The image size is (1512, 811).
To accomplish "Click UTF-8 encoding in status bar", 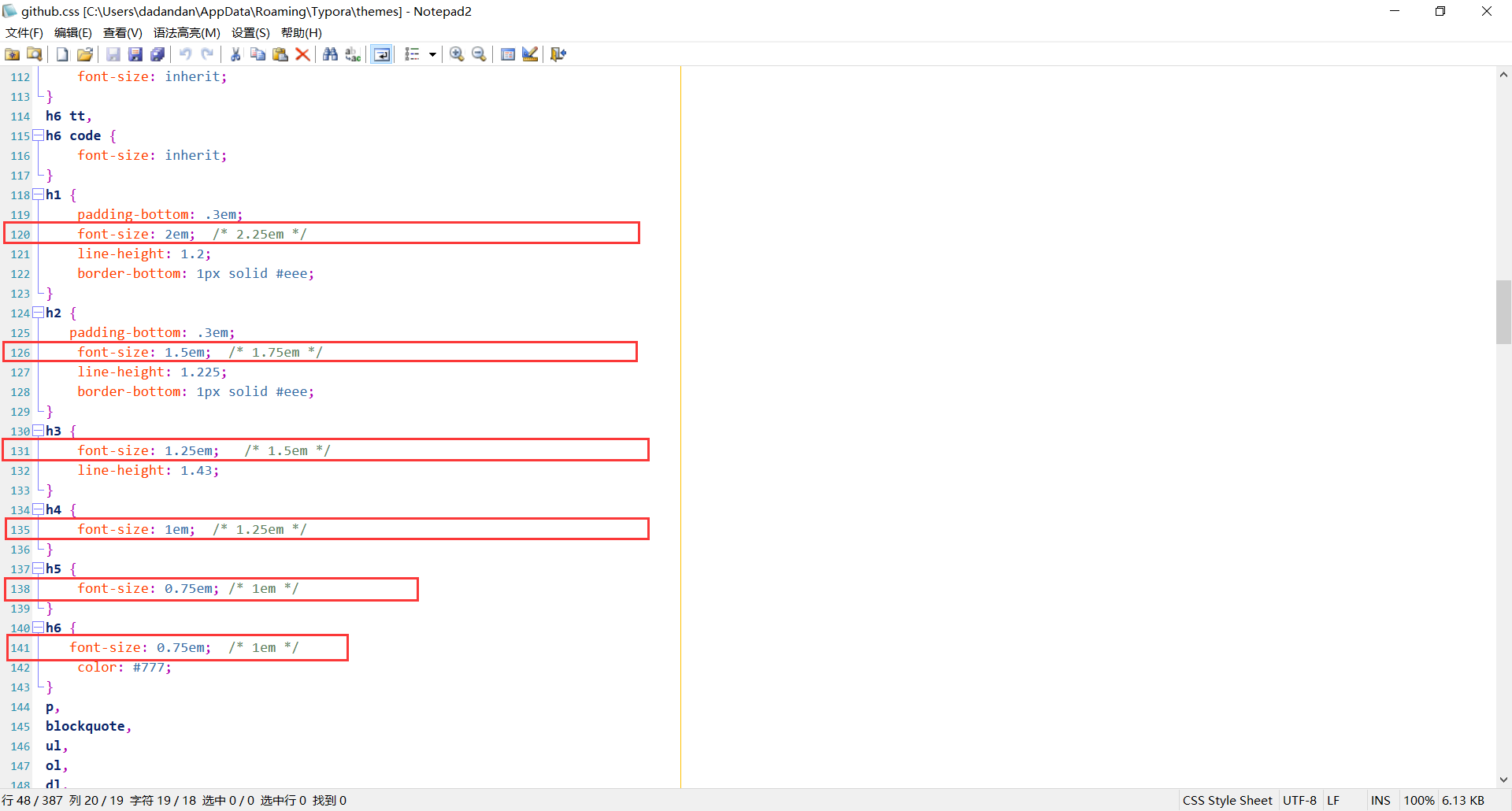I will coord(1299,801).
